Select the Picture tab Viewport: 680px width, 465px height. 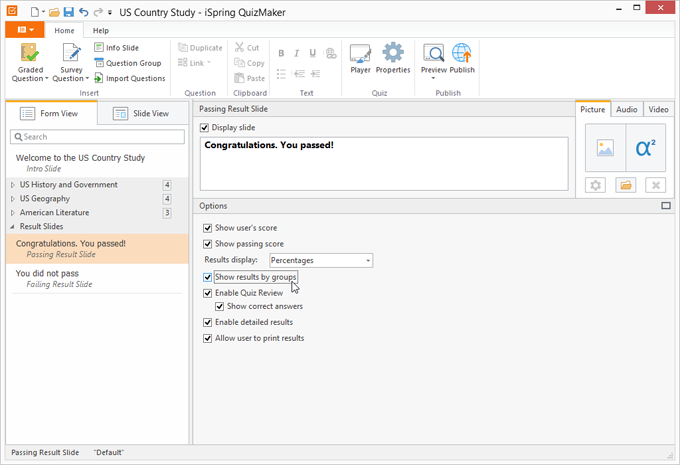pos(593,109)
